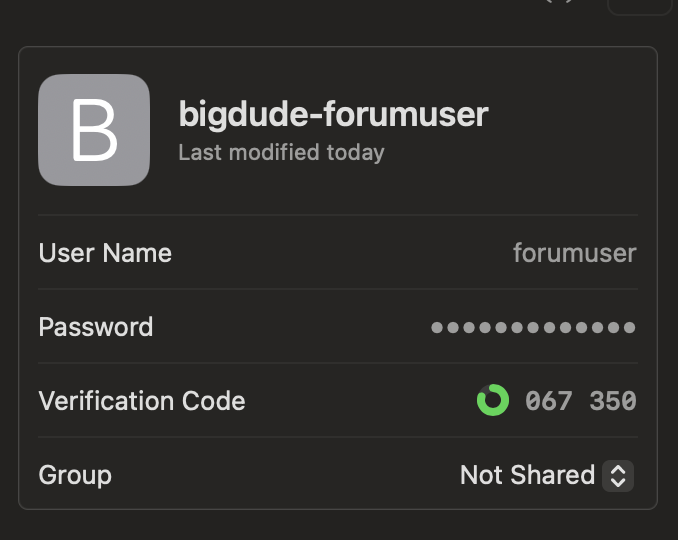Screen dimensions: 678x540
Task: Click the User Name field label
Action: click(105, 253)
